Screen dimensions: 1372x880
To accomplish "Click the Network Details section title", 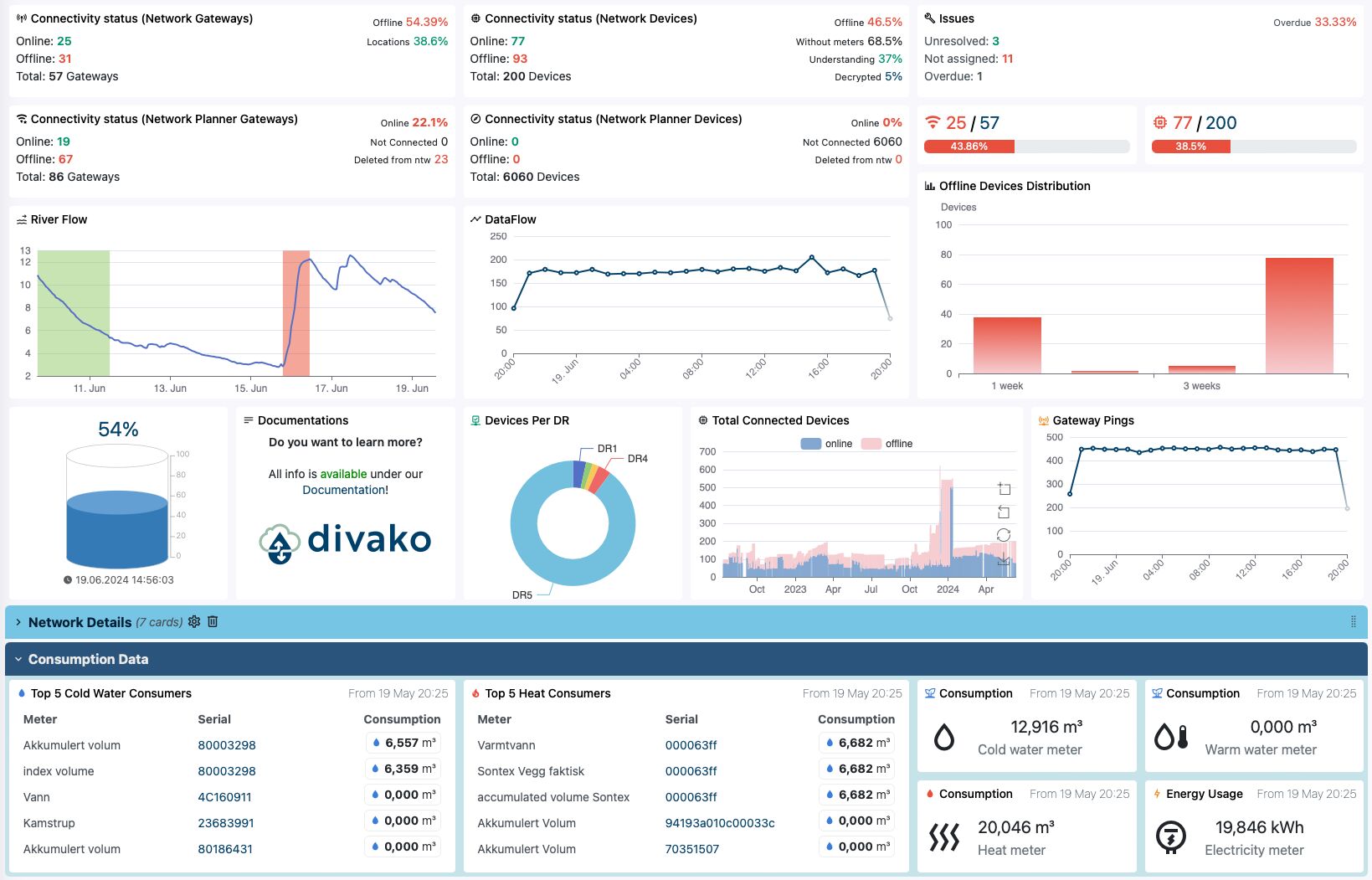I will coord(80,622).
